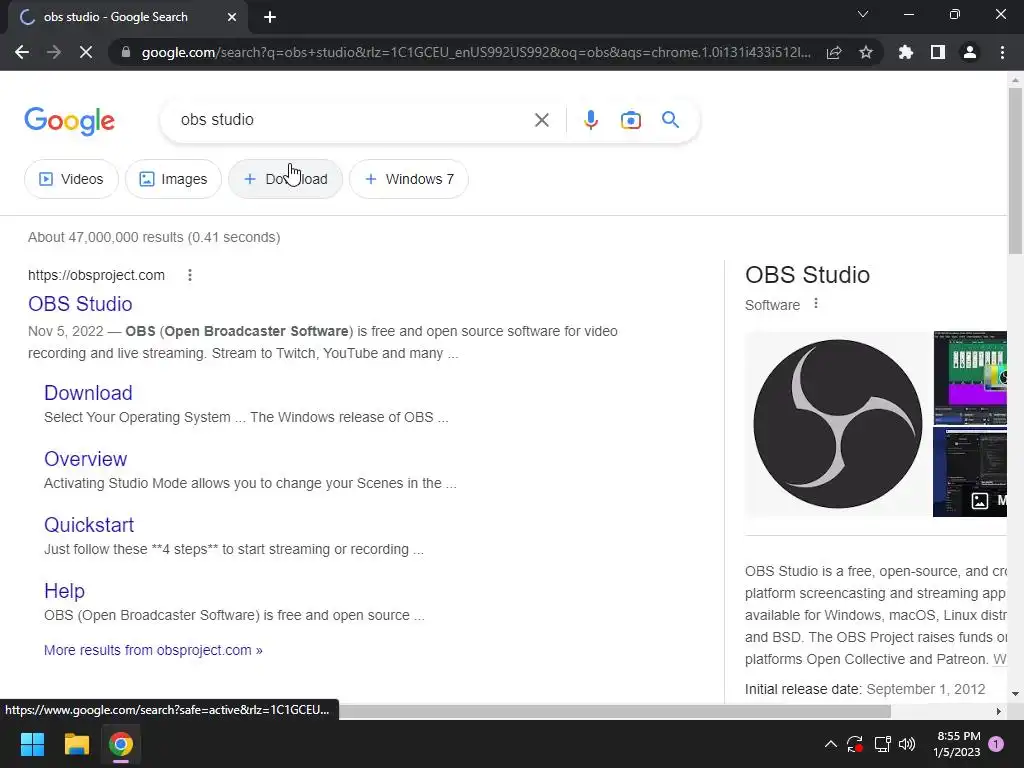Screen dimensions: 1024x768
Task: Open the knowledge panel Software options menu
Action: click(x=816, y=304)
